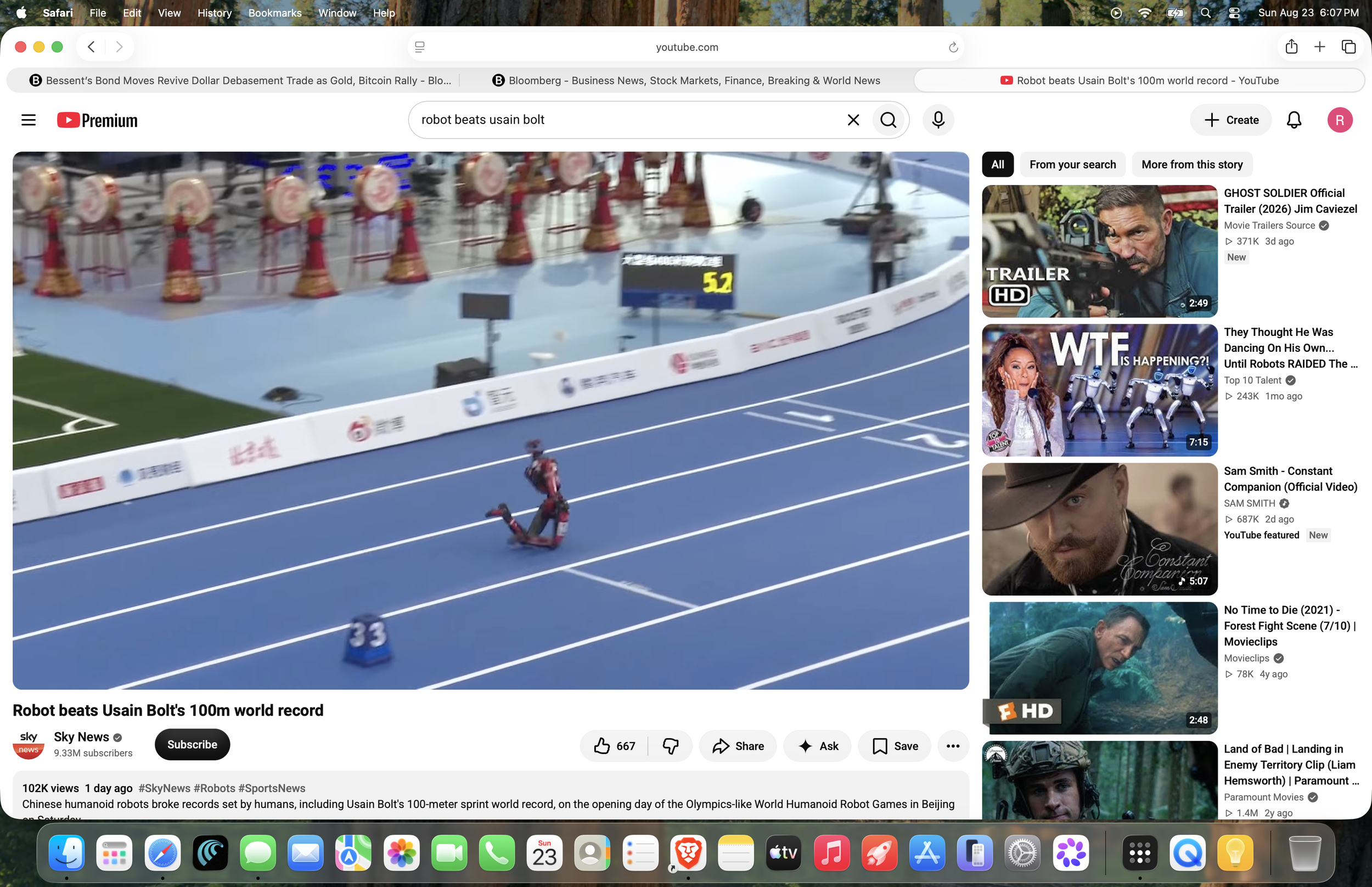
Task: Go forward in Safari
Action: [119, 47]
